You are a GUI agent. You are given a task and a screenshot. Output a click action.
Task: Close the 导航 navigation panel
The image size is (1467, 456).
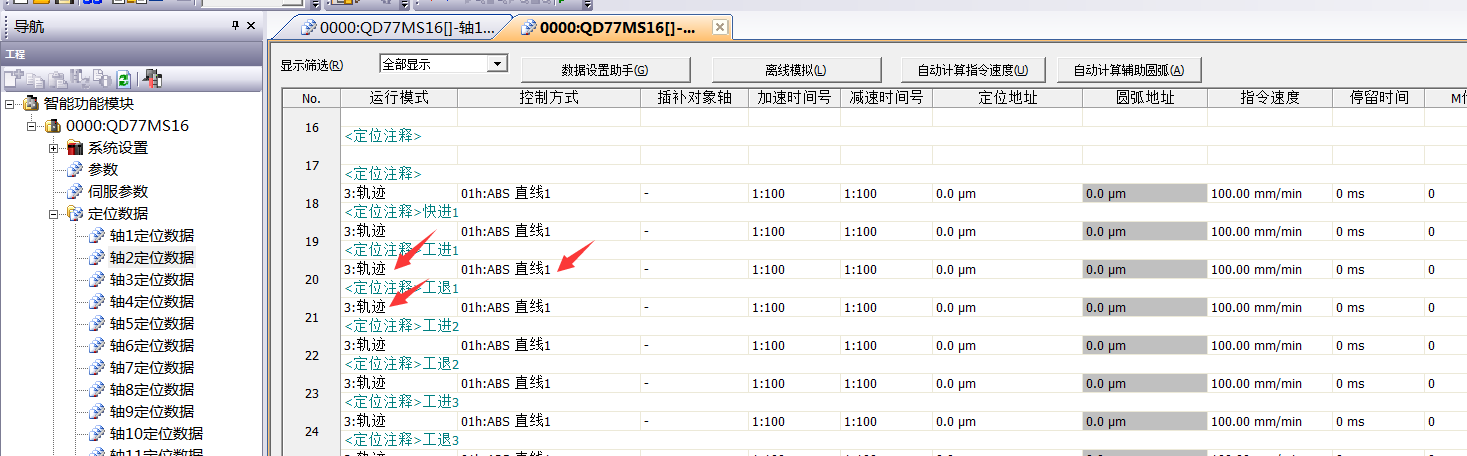(250, 26)
